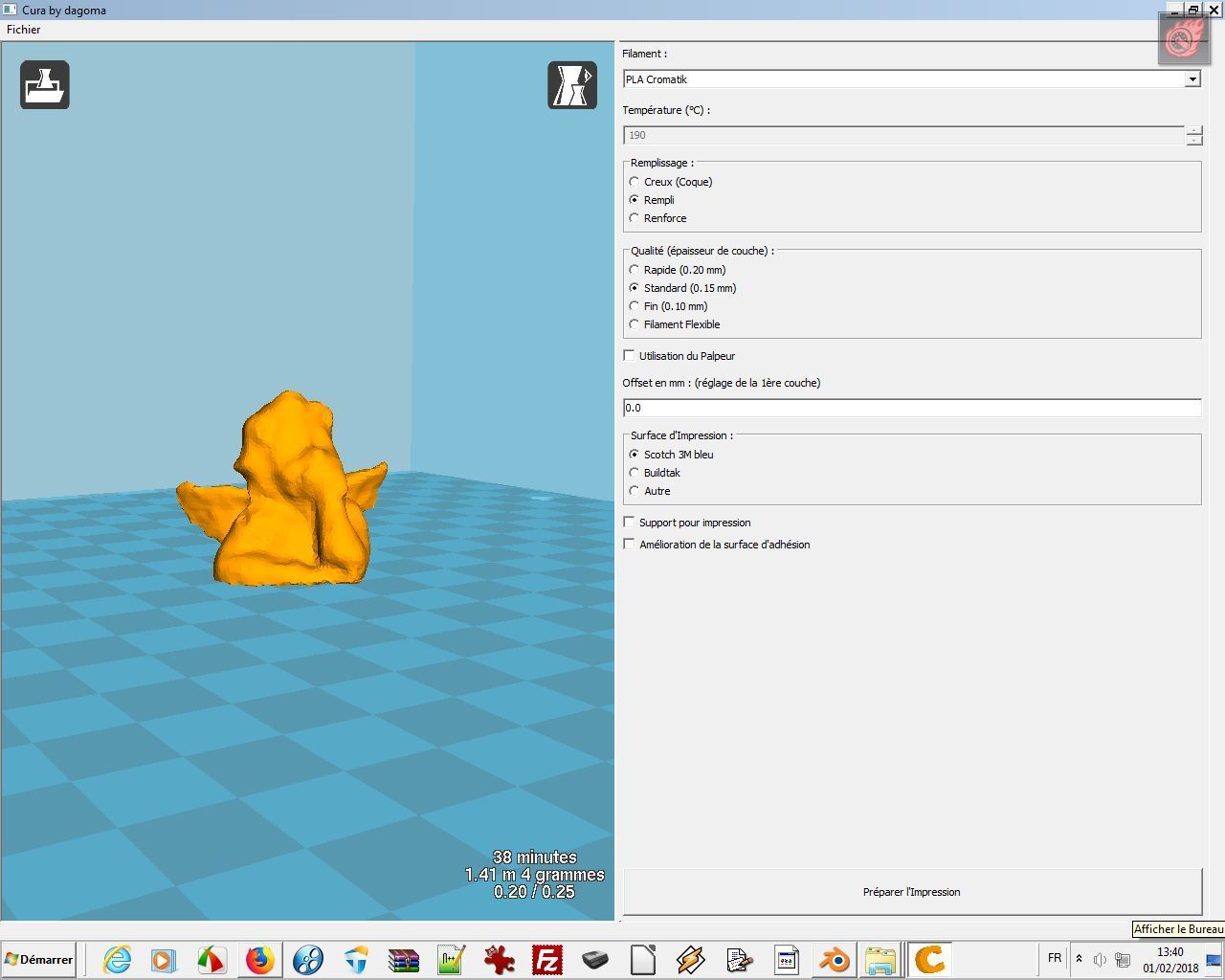
Task: Open the blue film reel taskbar icon
Action: [x=307, y=960]
